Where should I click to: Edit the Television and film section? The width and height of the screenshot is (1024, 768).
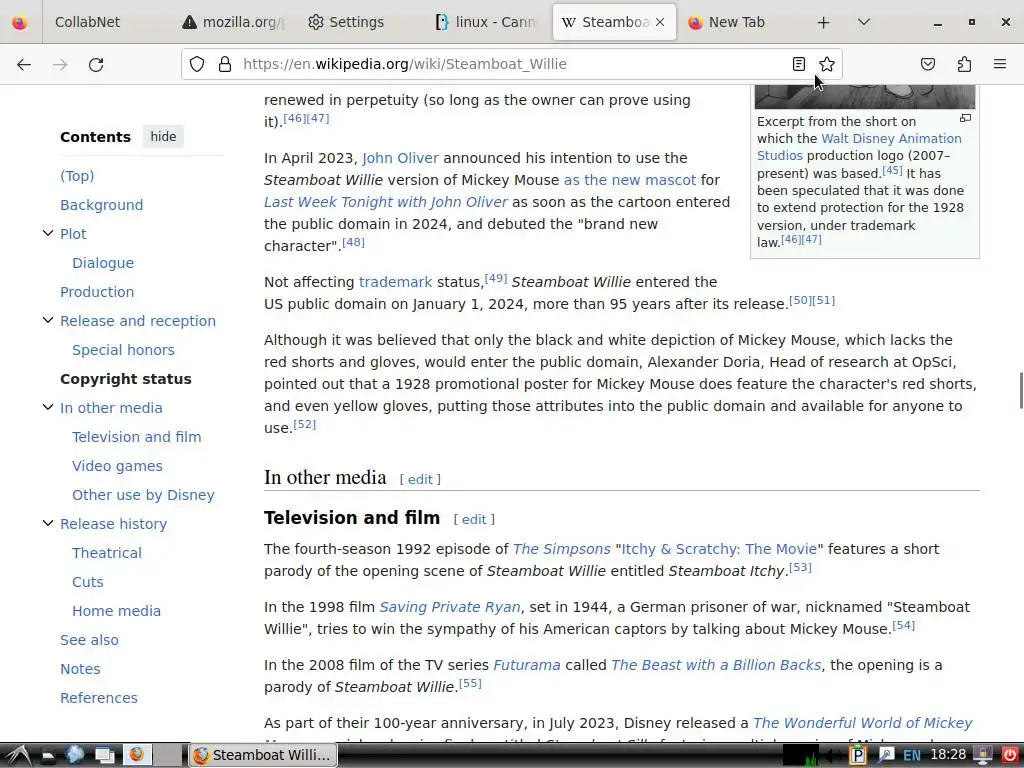click(474, 519)
